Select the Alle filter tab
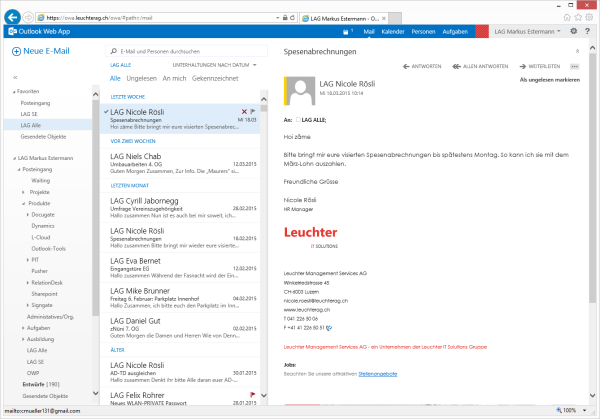Image resolution: width=600 pixels, height=419 pixels. (x=115, y=78)
